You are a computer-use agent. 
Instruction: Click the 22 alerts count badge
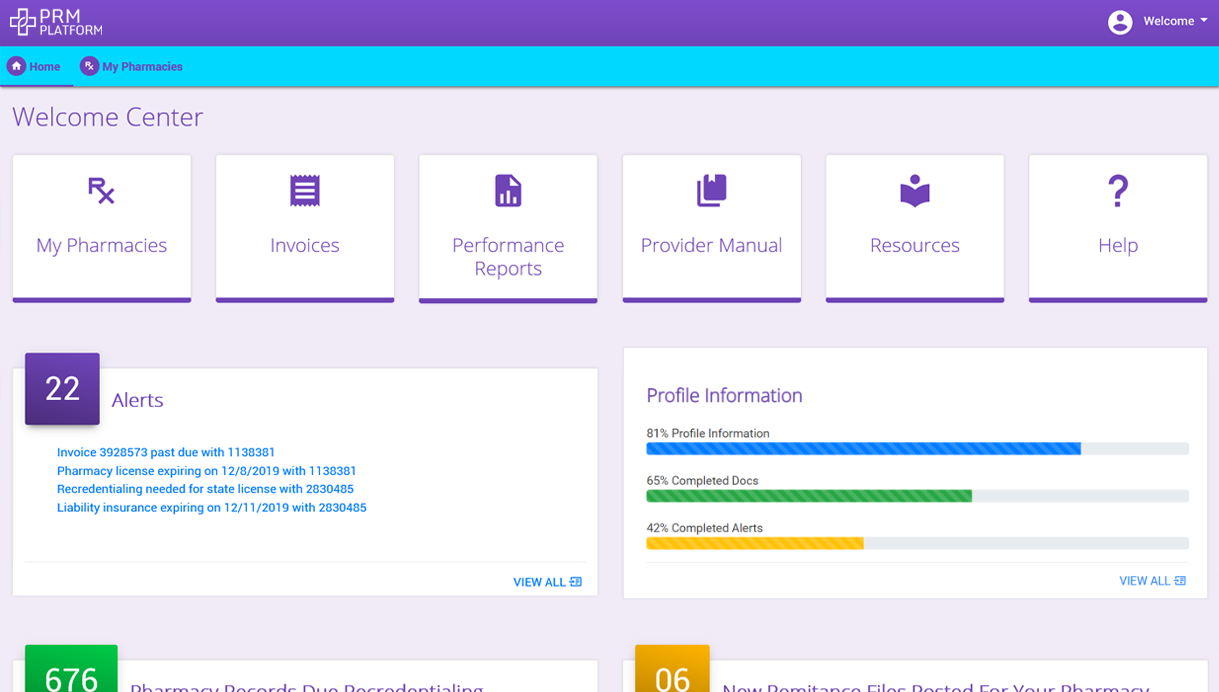click(x=61, y=389)
